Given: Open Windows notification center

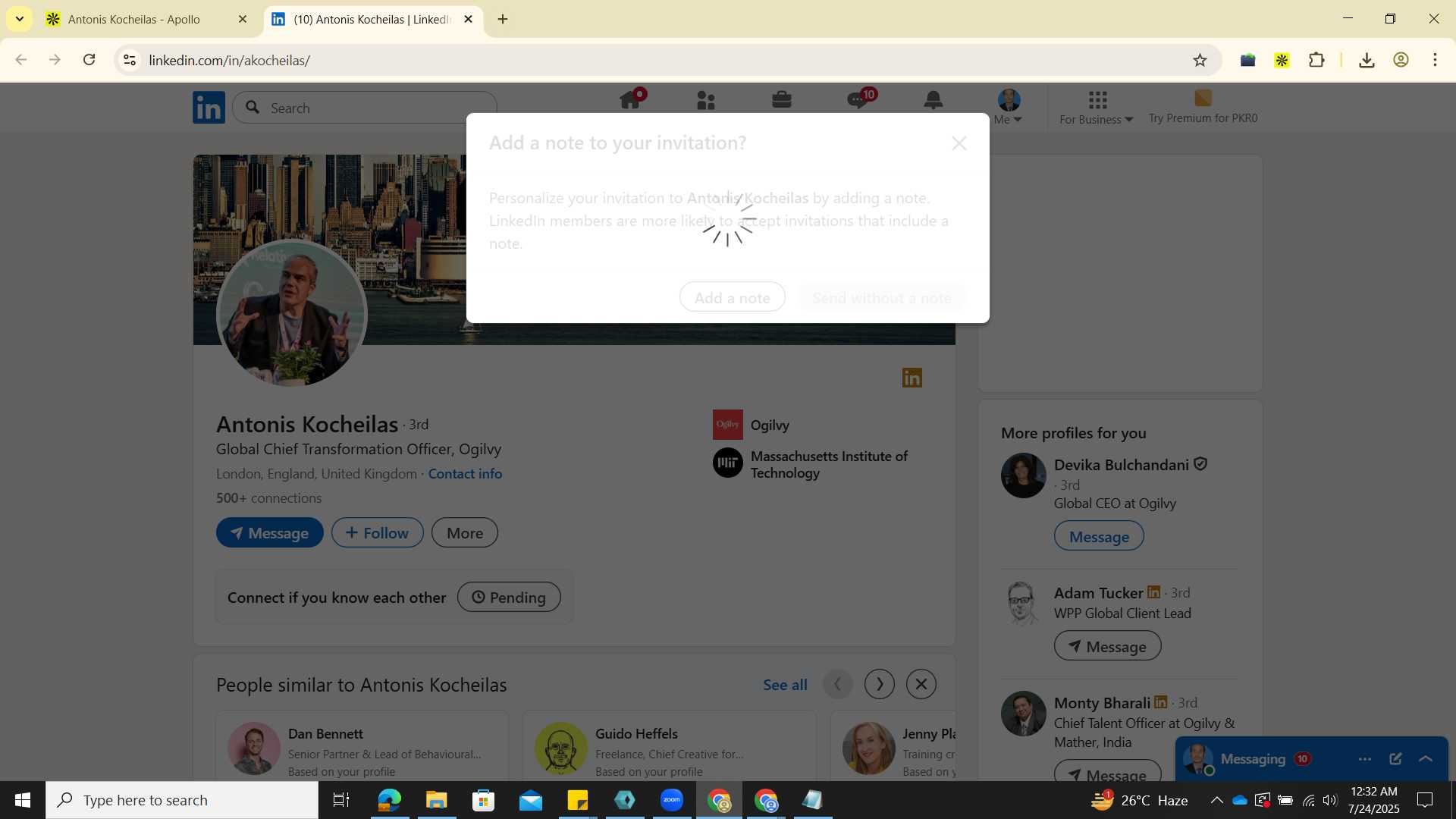Looking at the screenshot, I should (x=1425, y=800).
